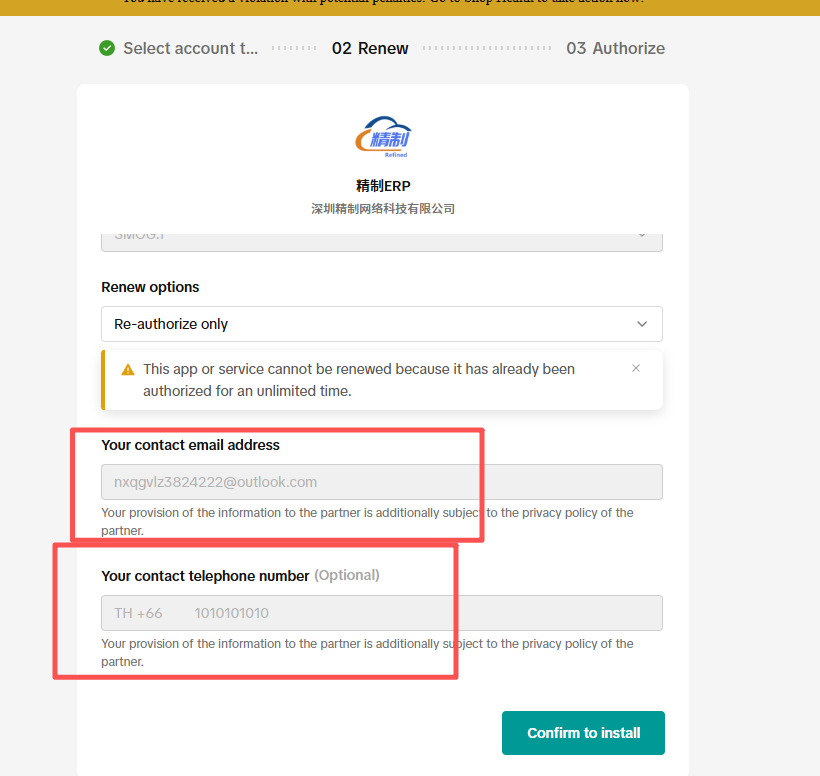
Task: Go to the Select account step
Action: pos(190,48)
